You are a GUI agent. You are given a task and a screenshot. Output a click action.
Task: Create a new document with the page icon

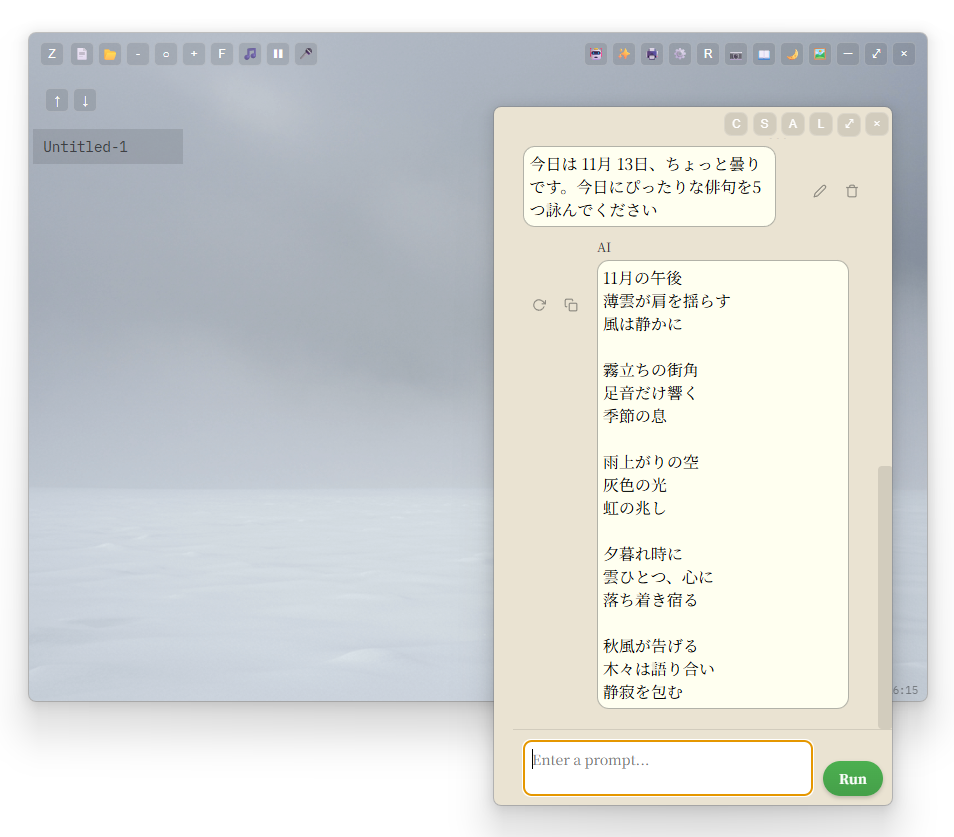(81, 53)
